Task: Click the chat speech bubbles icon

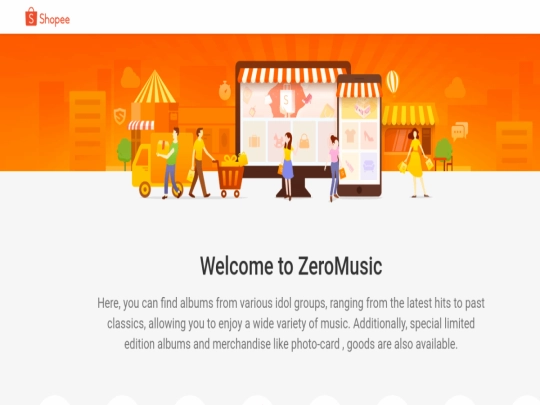Action: (x=459, y=131)
